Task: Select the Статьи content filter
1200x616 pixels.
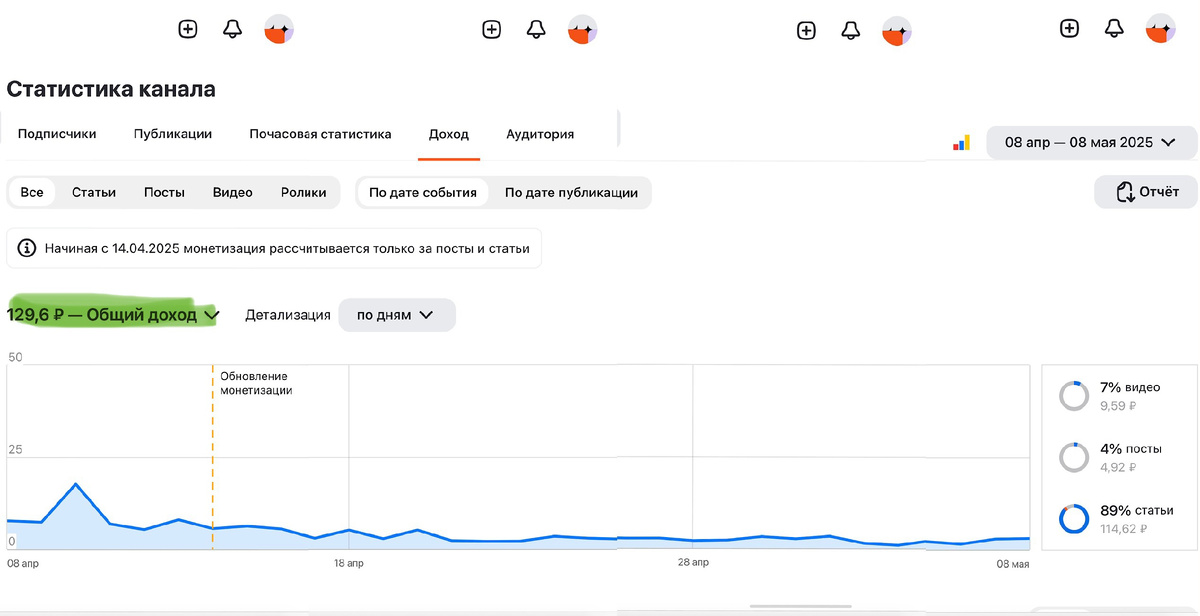Action: click(x=94, y=192)
